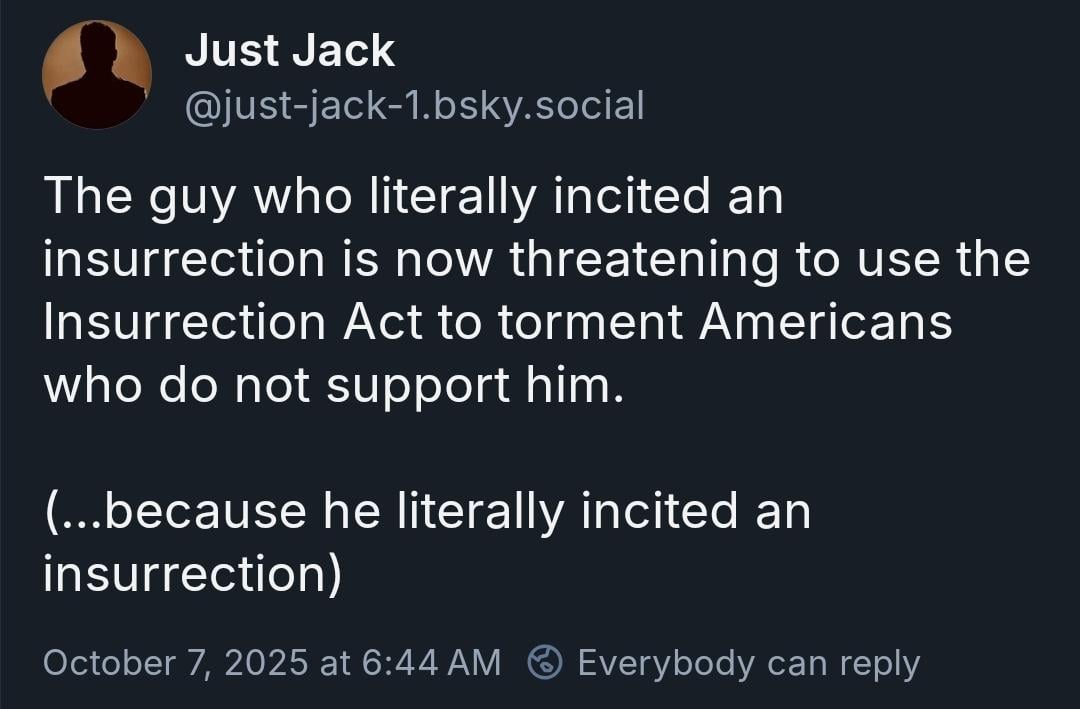Click the final word "insurrection)" in the post
This screenshot has width=1080, height=709.
(x=193, y=573)
